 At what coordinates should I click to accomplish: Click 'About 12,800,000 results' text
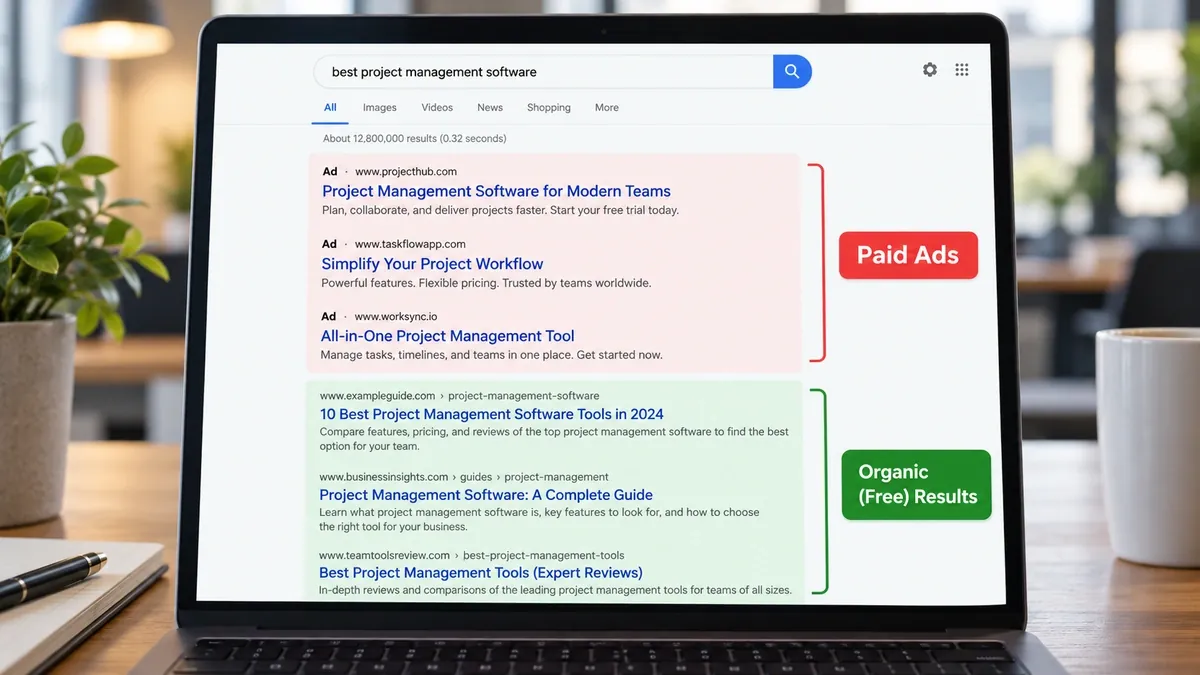pyautogui.click(x=414, y=138)
